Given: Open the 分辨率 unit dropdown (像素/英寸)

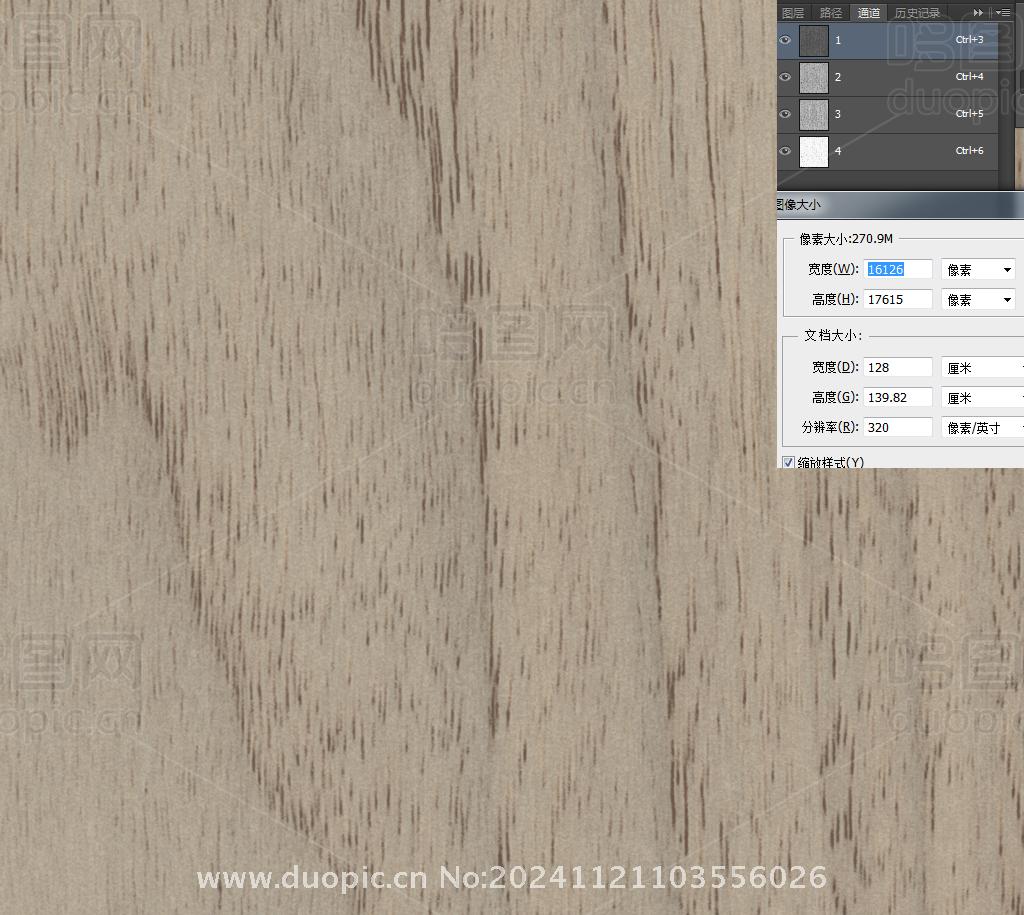Looking at the screenshot, I should coord(982,428).
